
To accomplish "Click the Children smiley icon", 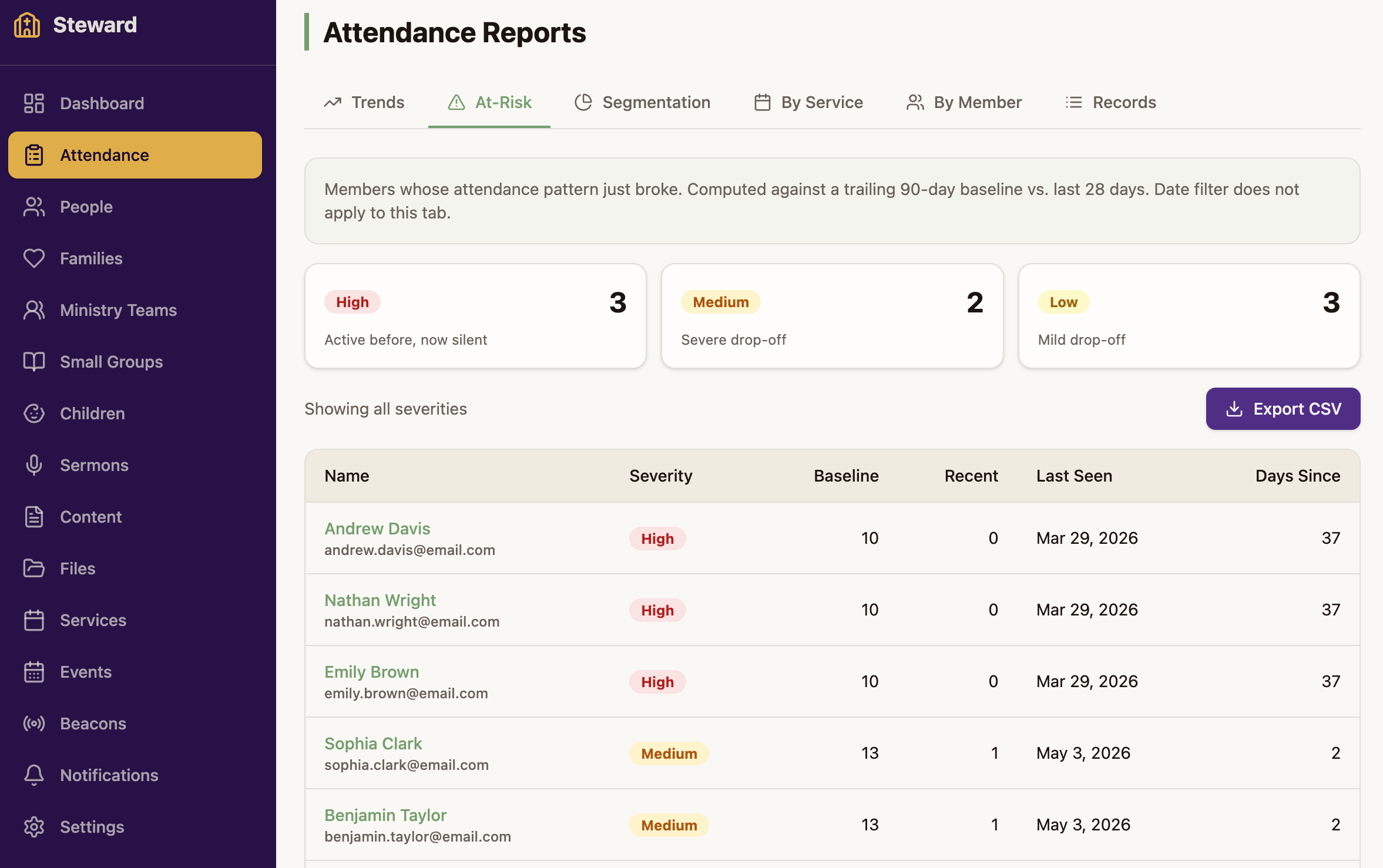I will point(34,413).
